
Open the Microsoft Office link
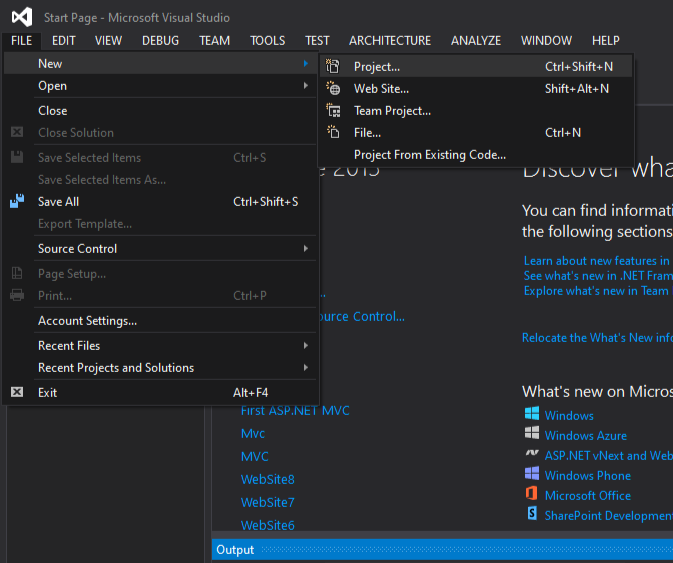pos(588,496)
